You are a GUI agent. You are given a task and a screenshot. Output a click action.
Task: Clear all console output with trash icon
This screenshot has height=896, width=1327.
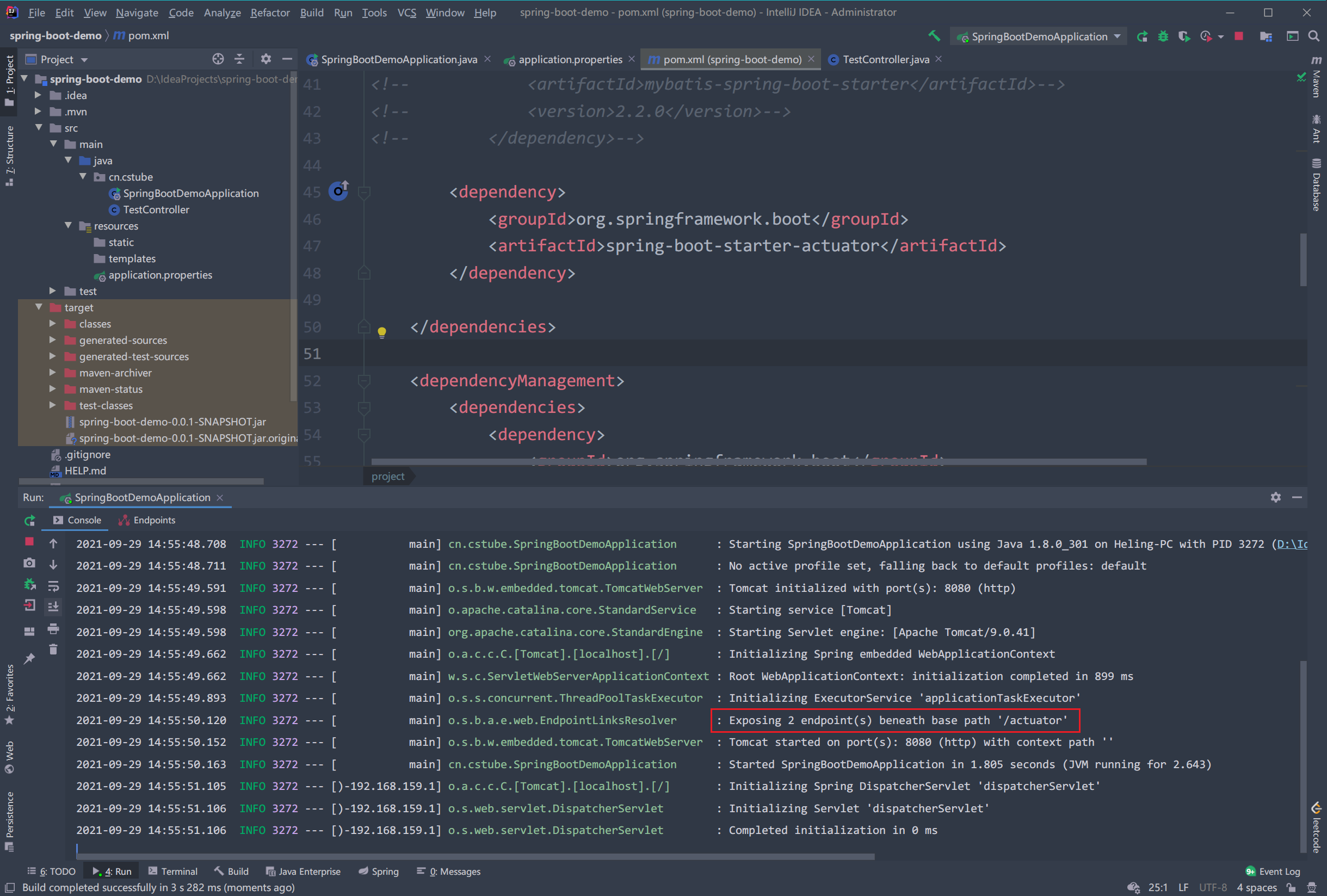(x=53, y=650)
